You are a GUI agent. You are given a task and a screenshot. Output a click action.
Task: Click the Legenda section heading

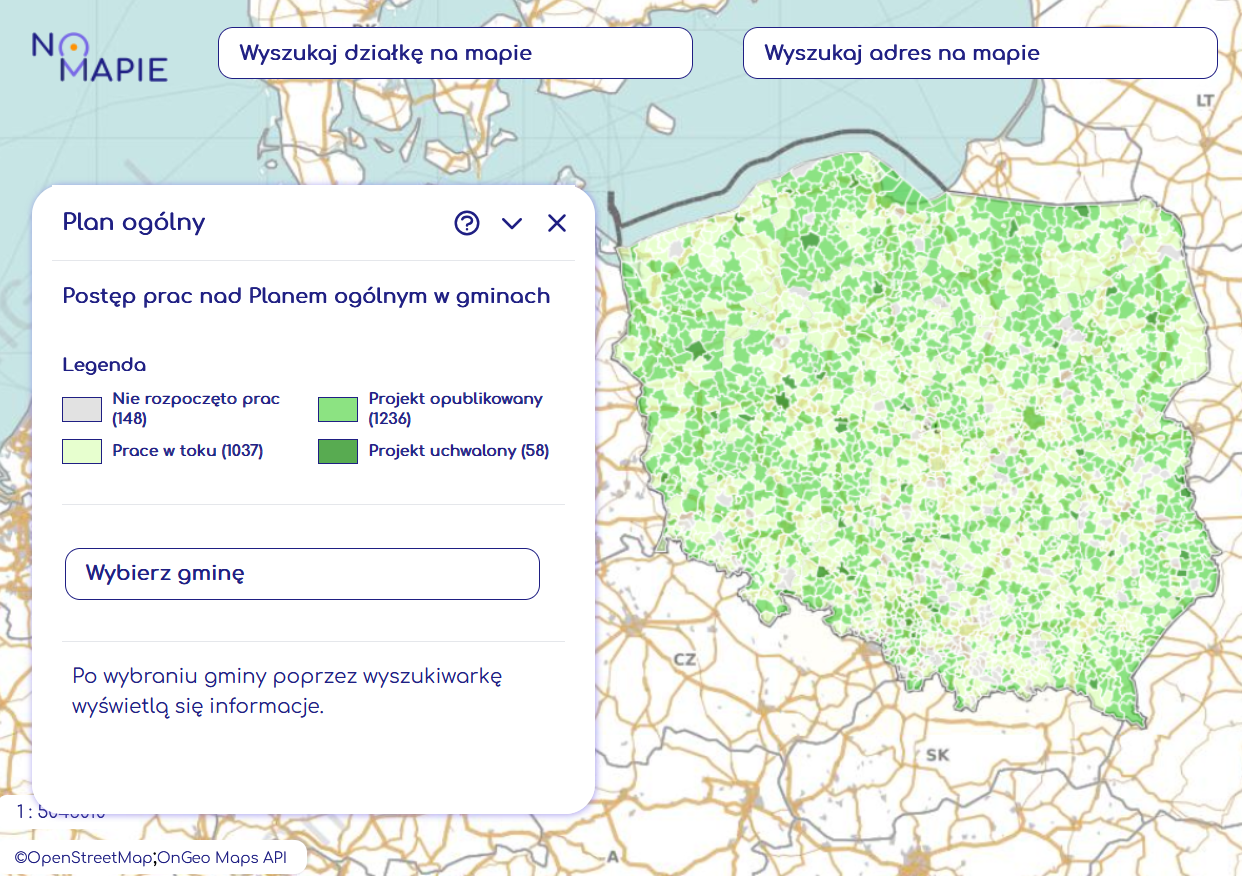(x=104, y=365)
